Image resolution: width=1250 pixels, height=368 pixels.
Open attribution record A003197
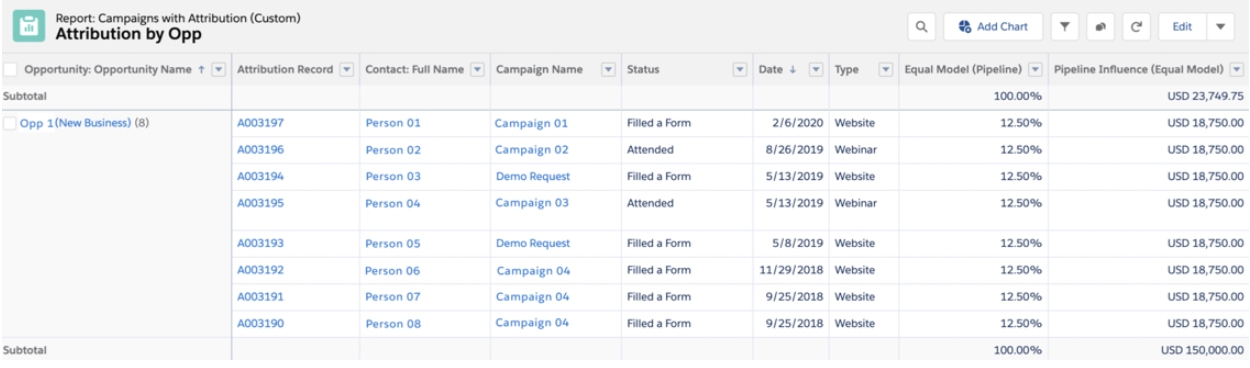pos(260,123)
